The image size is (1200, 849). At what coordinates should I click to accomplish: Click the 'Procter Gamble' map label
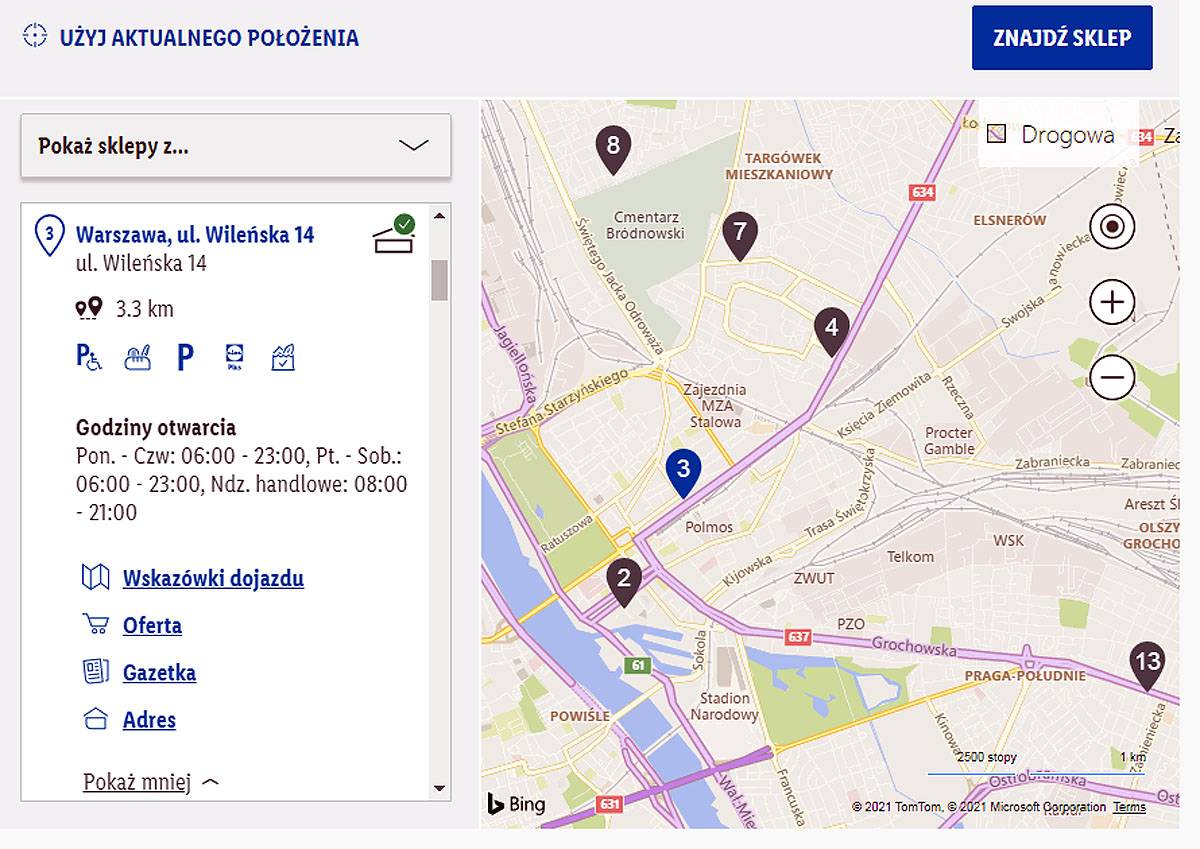click(x=949, y=441)
